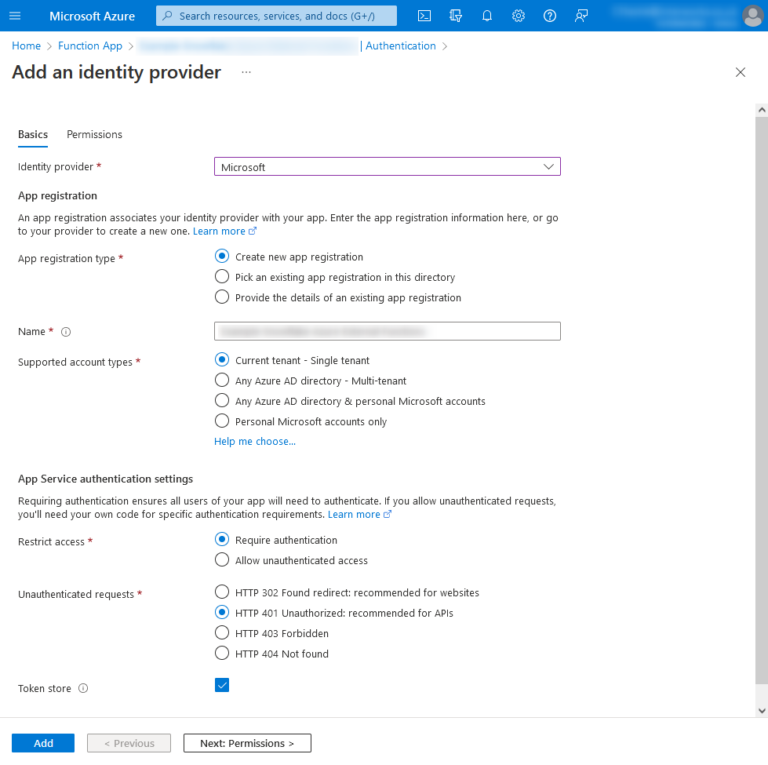Viewport: 768px width, 765px height.
Task: Click the info icon next to Name
Action: tap(66, 332)
